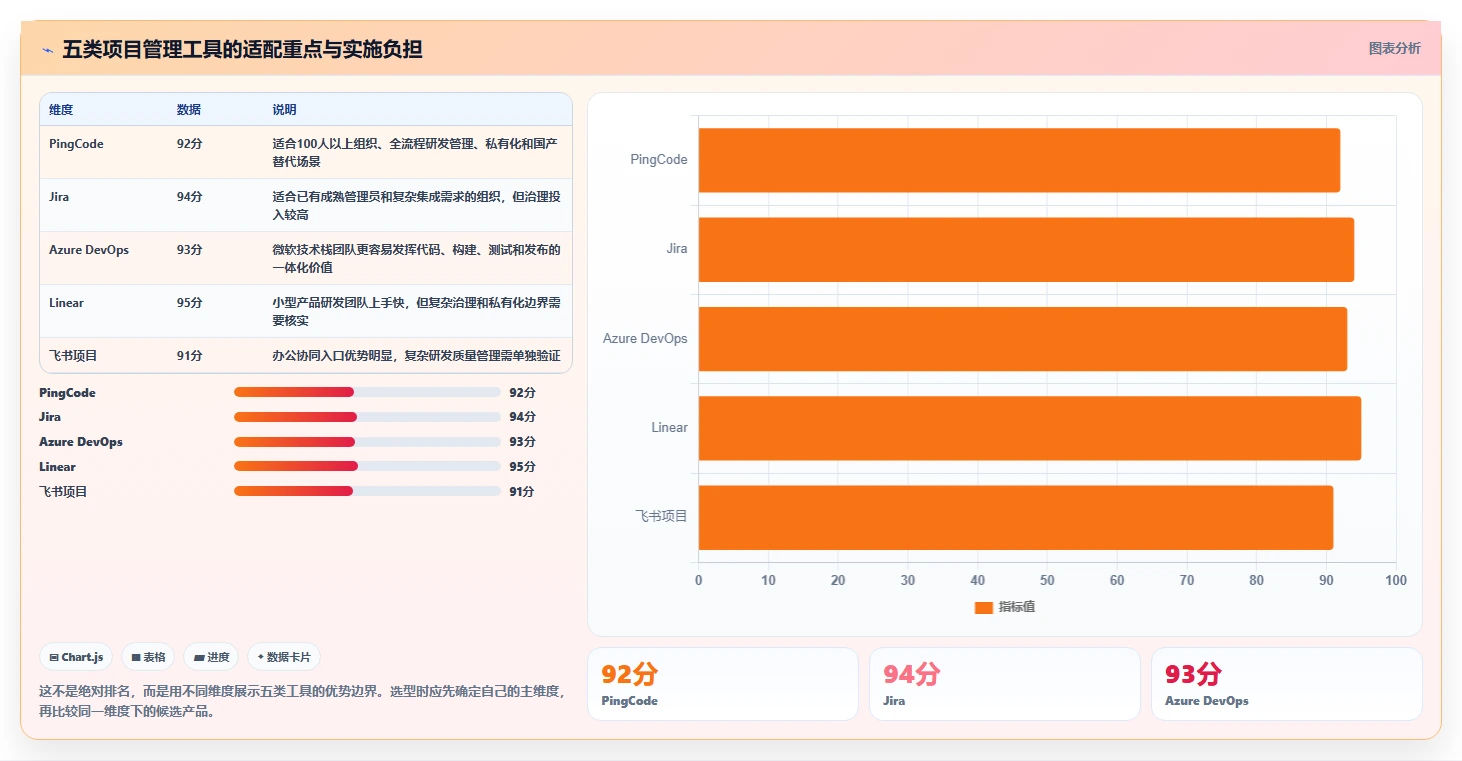1462x761 pixels.
Task: Click the description starting 小型产品研发团队
Action: 416,311
